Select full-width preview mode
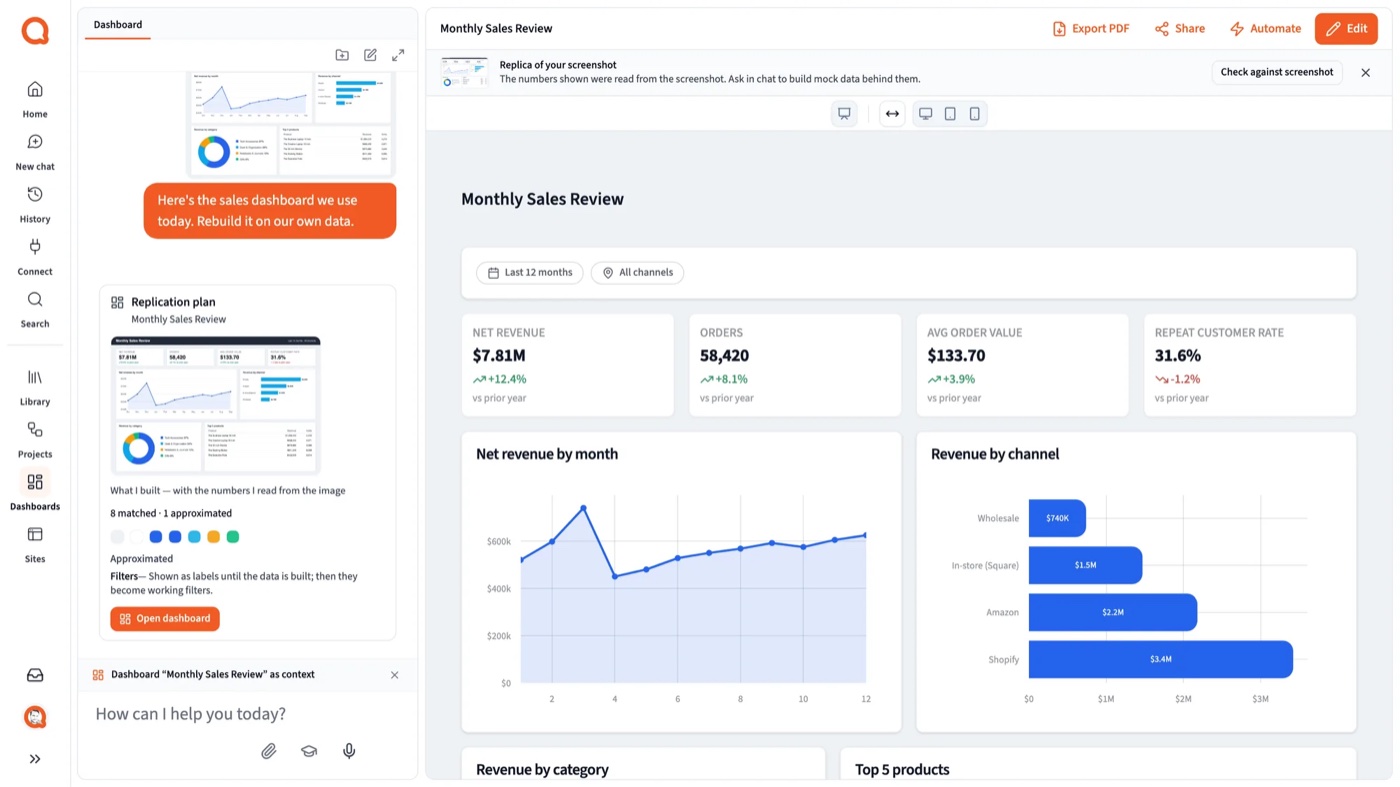The height and width of the screenshot is (787, 1400). (x=892, y=114)
